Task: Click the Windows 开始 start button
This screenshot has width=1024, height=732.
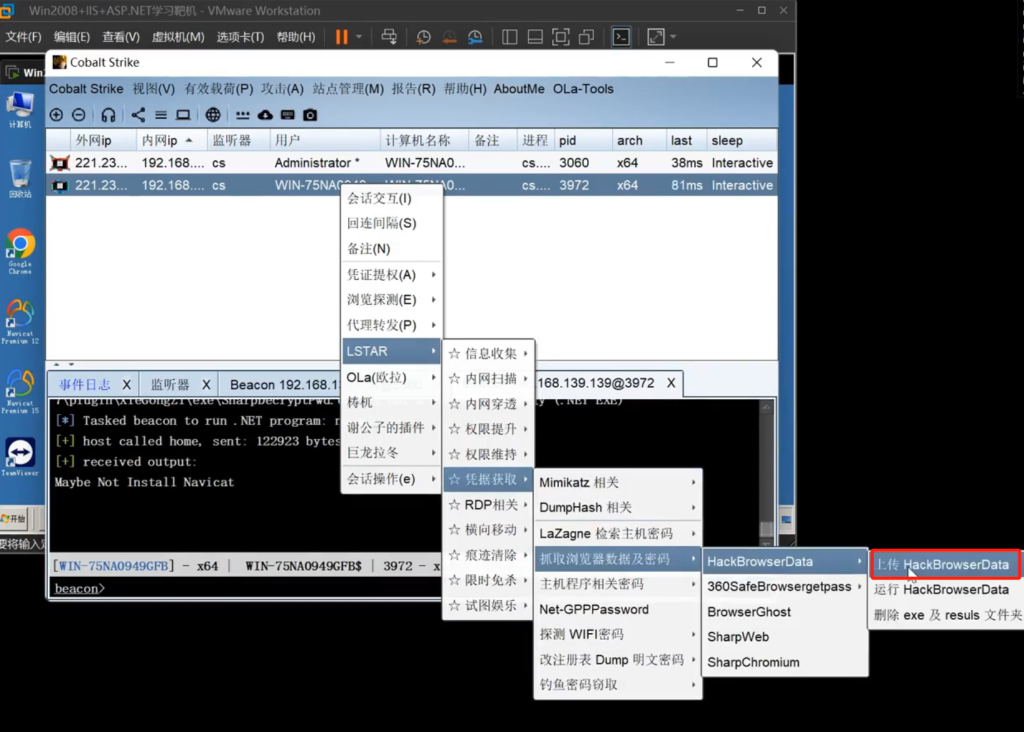Action: coord(14,519)
